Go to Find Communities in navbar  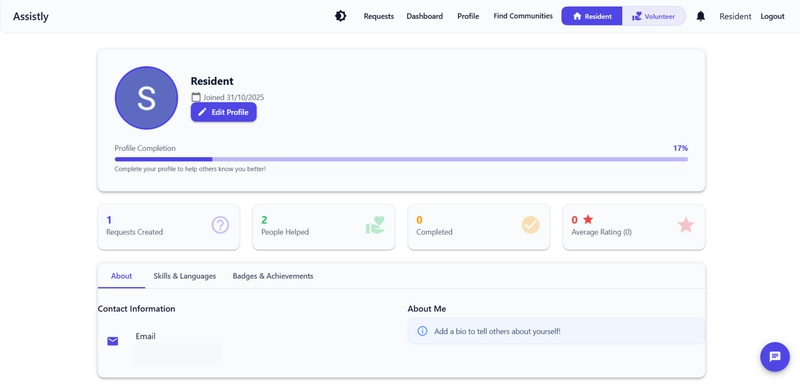click(523, 16)
